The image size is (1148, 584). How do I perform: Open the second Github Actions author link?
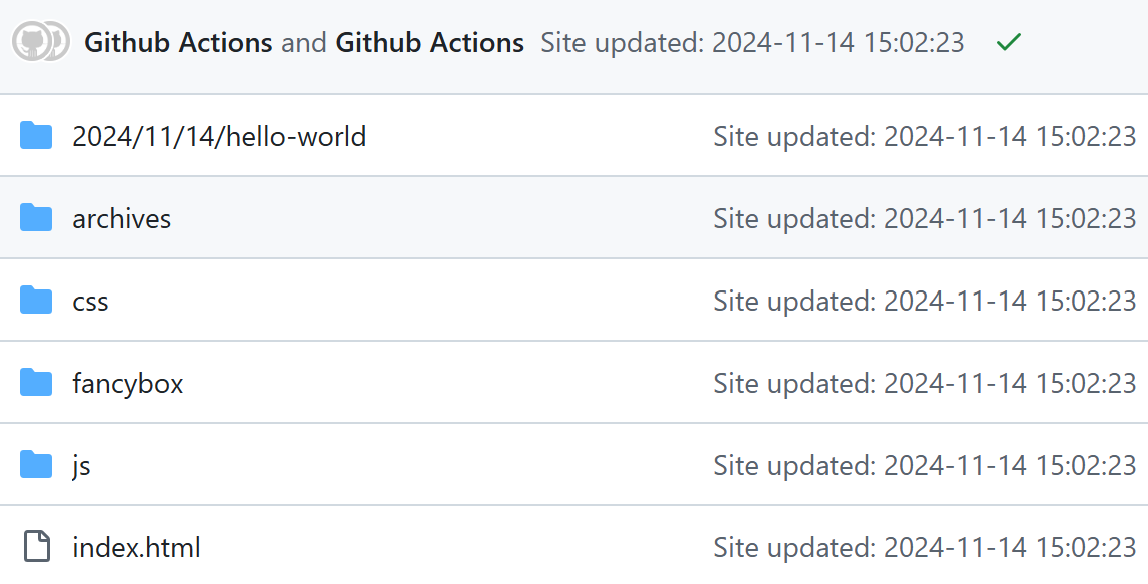click(429, 42)
